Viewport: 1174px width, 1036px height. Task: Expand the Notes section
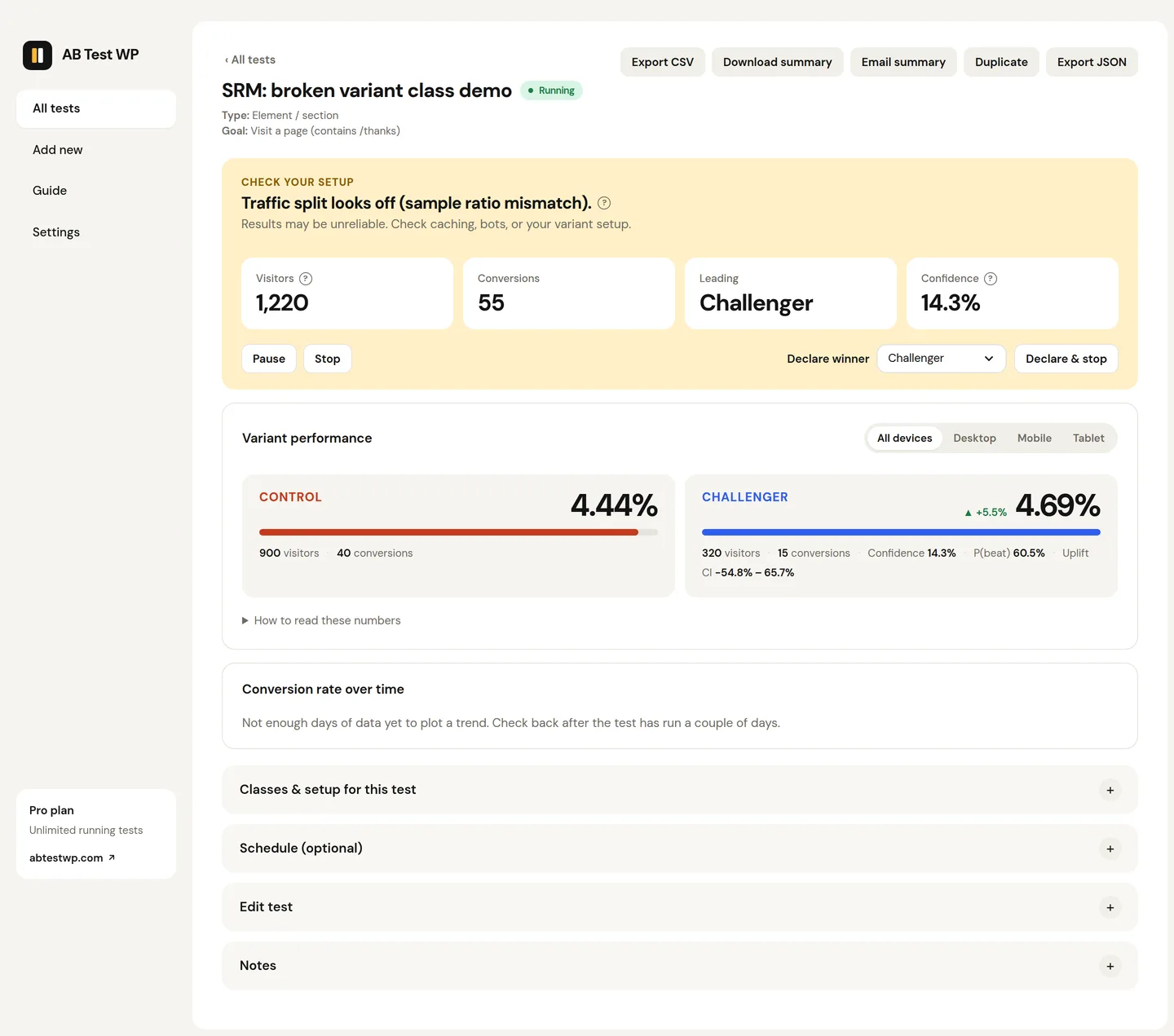(x=679, y=966)
